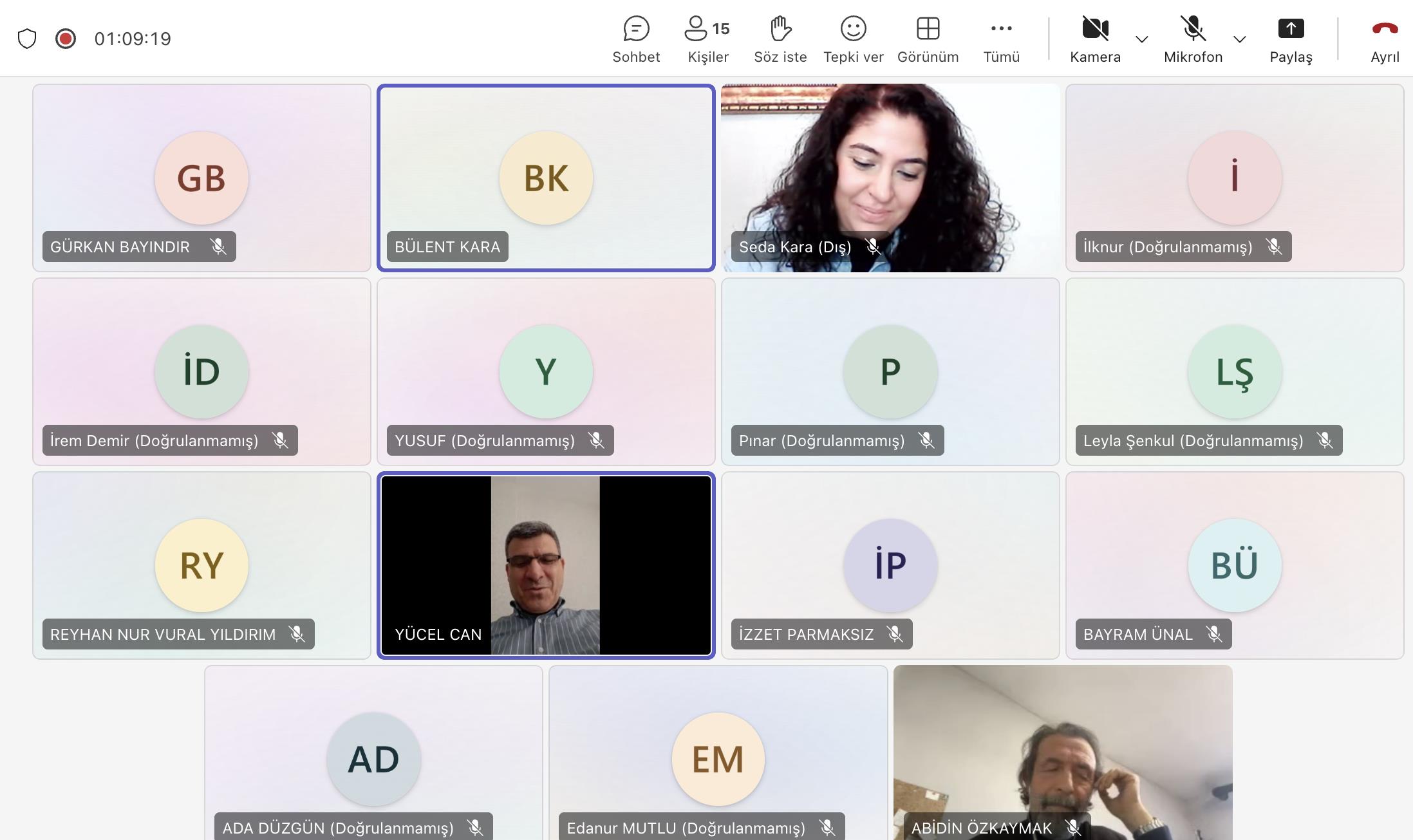The image size is (1413, 840).
Task: Click muted mic icon on İZZET PARMAKSIZ
Action: click(x=895, y=634)
